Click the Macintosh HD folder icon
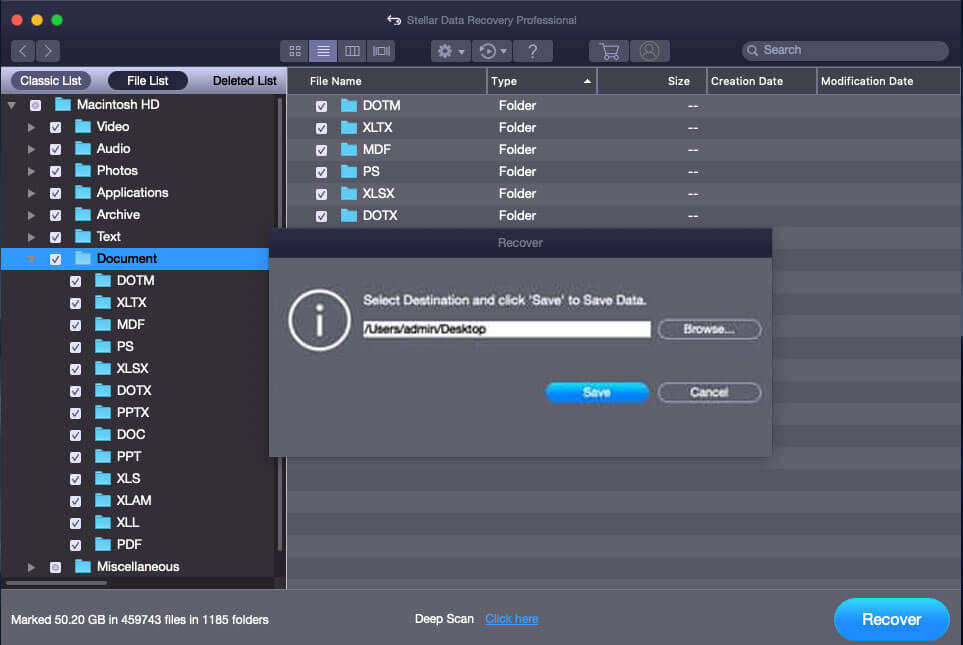 (63, 104)
